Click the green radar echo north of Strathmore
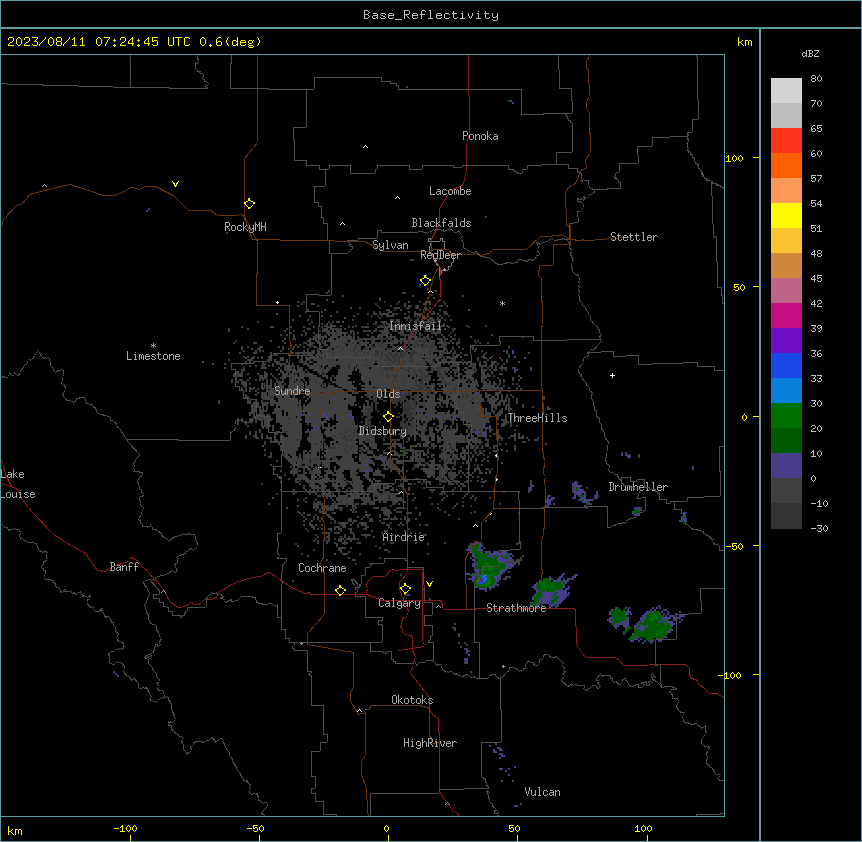The height and width of the screenshot is (842, 862). (489, 566)
